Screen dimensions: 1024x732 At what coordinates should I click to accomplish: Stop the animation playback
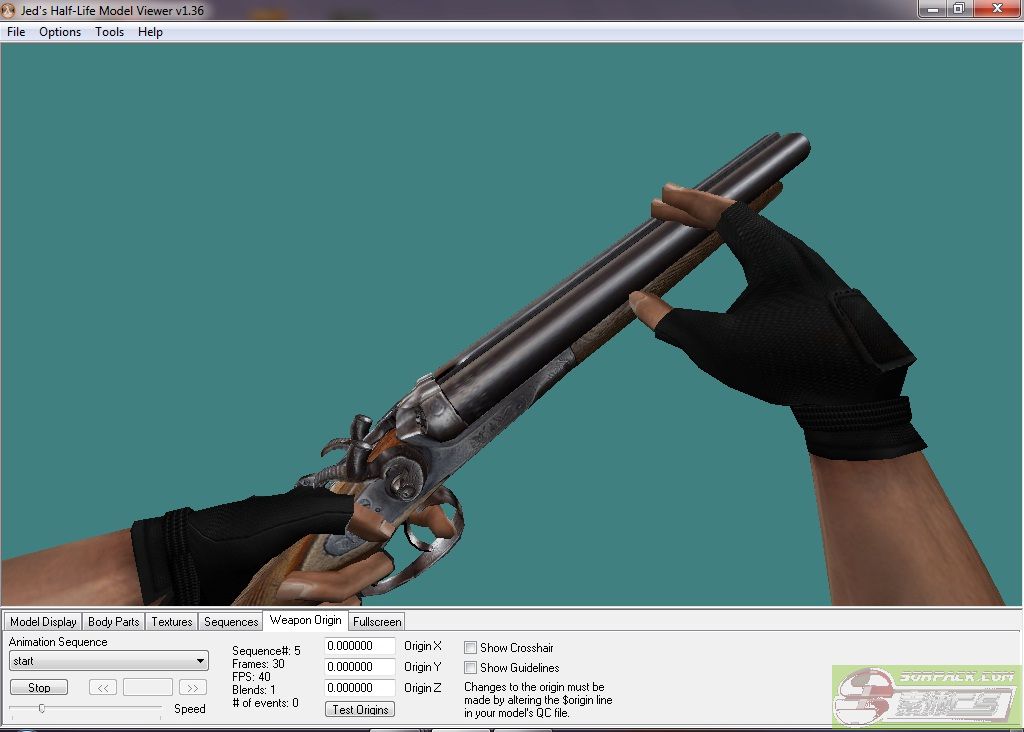(x=39, y=688)
